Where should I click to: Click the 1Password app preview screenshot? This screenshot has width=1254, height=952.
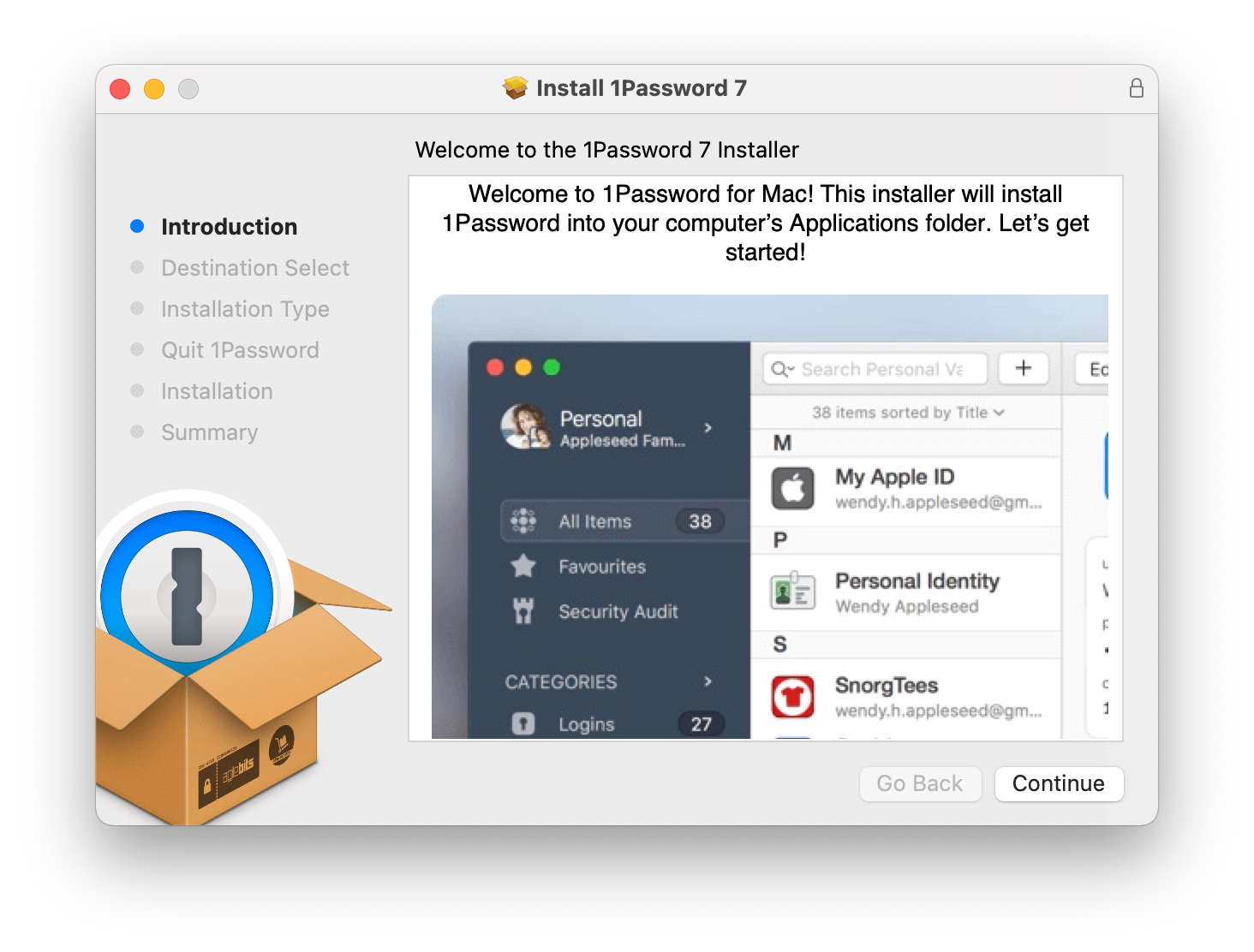click(769, 516)
